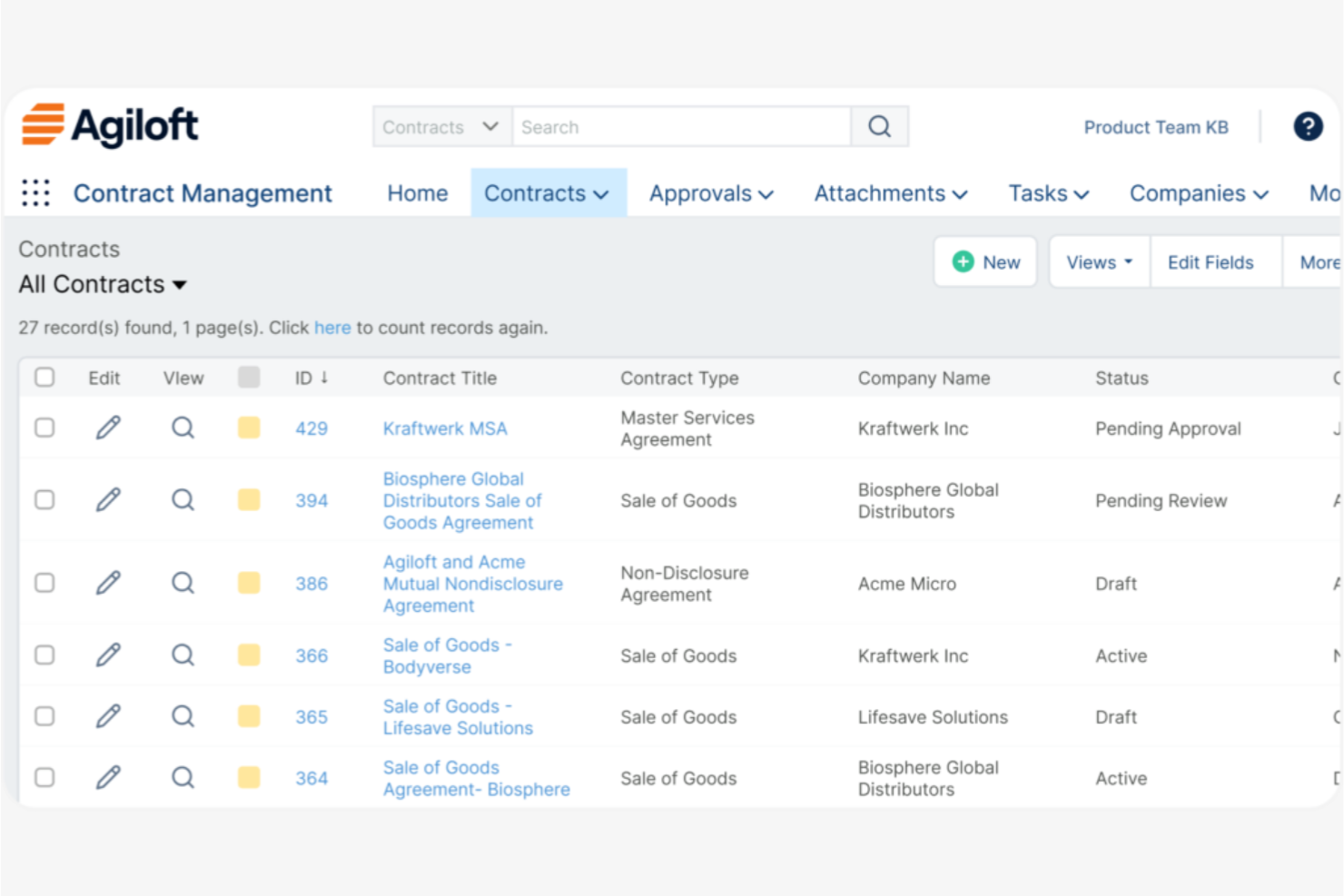Click the Status column header

coord(1122,378)
